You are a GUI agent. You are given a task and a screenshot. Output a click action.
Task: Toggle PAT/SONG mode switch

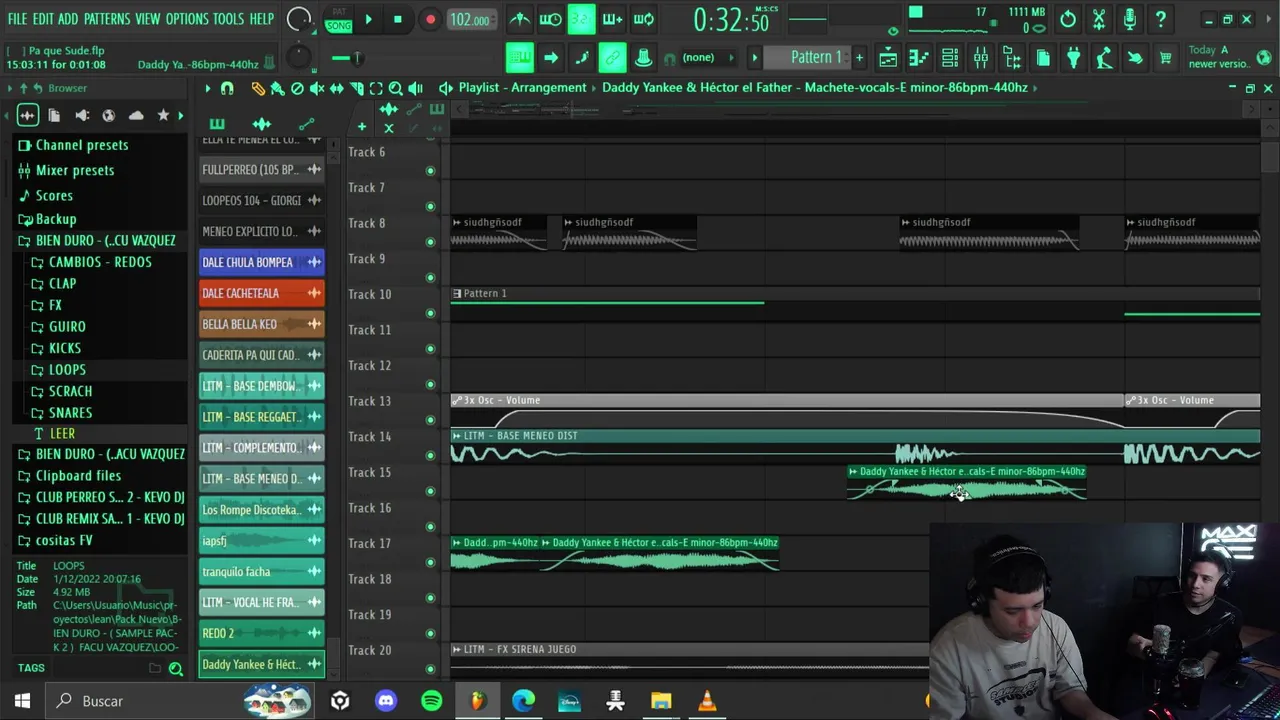point(339,19)
